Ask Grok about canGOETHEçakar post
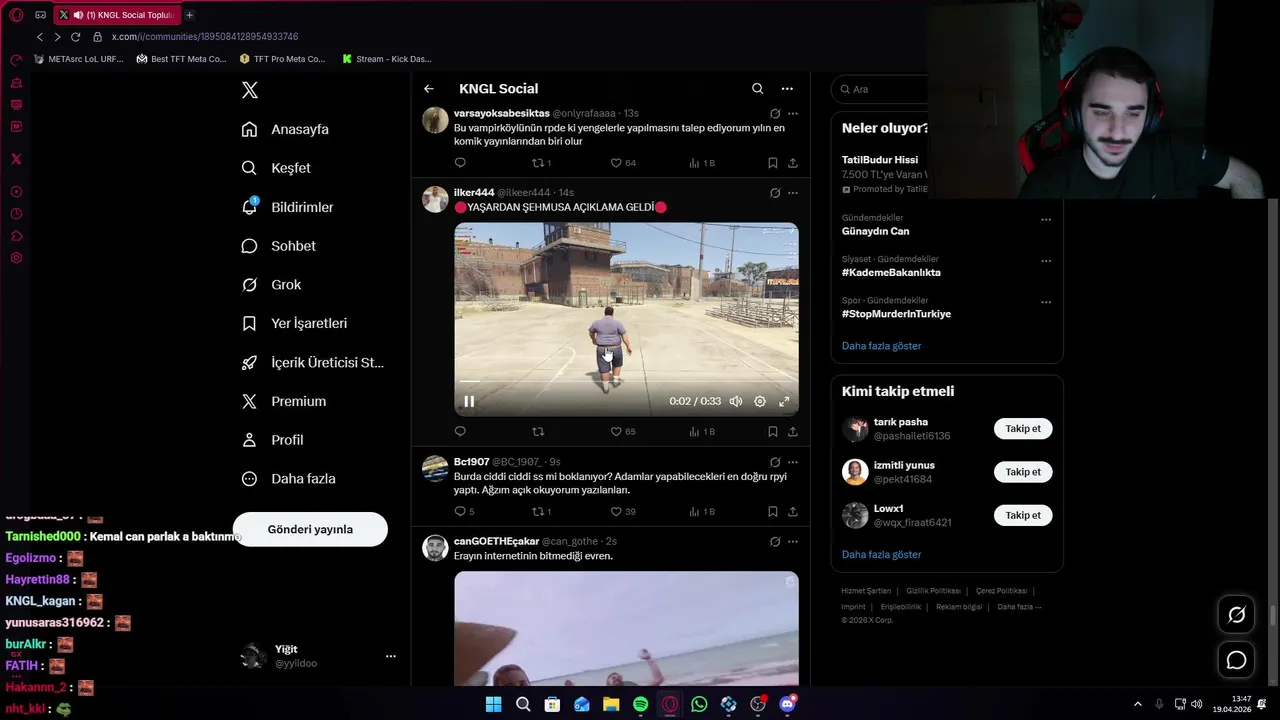 [775, 542]
